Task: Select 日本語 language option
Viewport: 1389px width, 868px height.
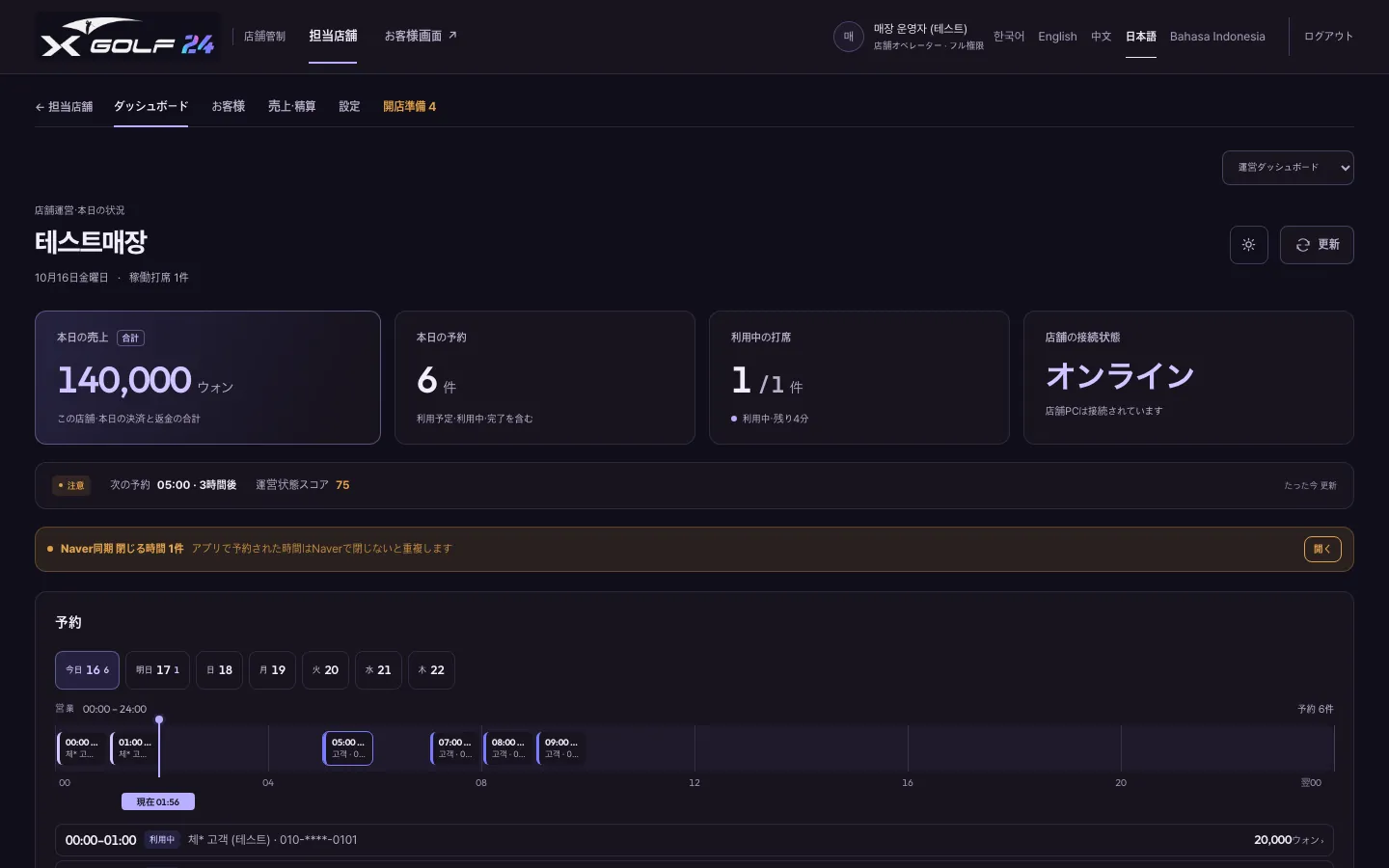Action: [x=1141, y=37]
